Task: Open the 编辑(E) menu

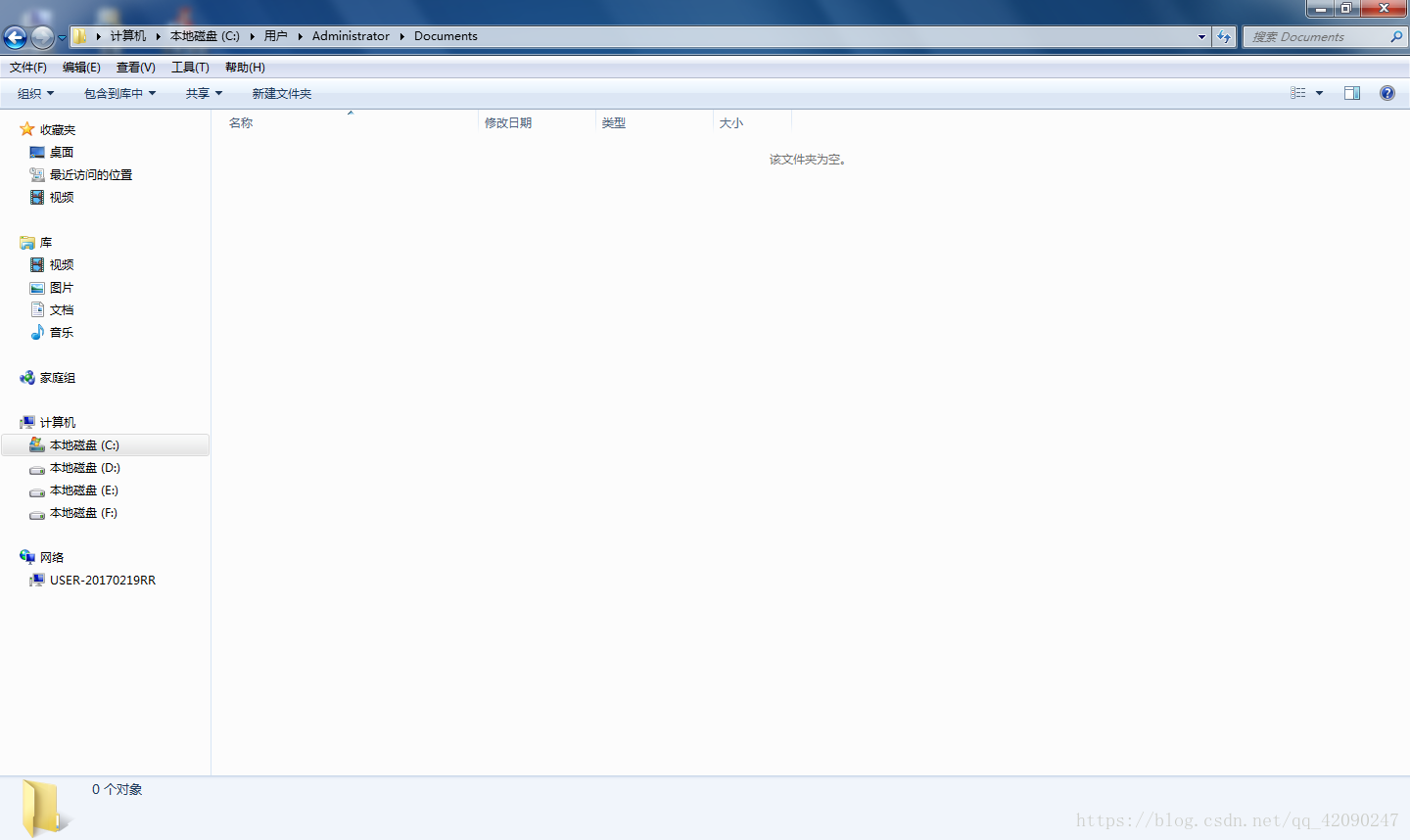Action: (x=81, y=68)
